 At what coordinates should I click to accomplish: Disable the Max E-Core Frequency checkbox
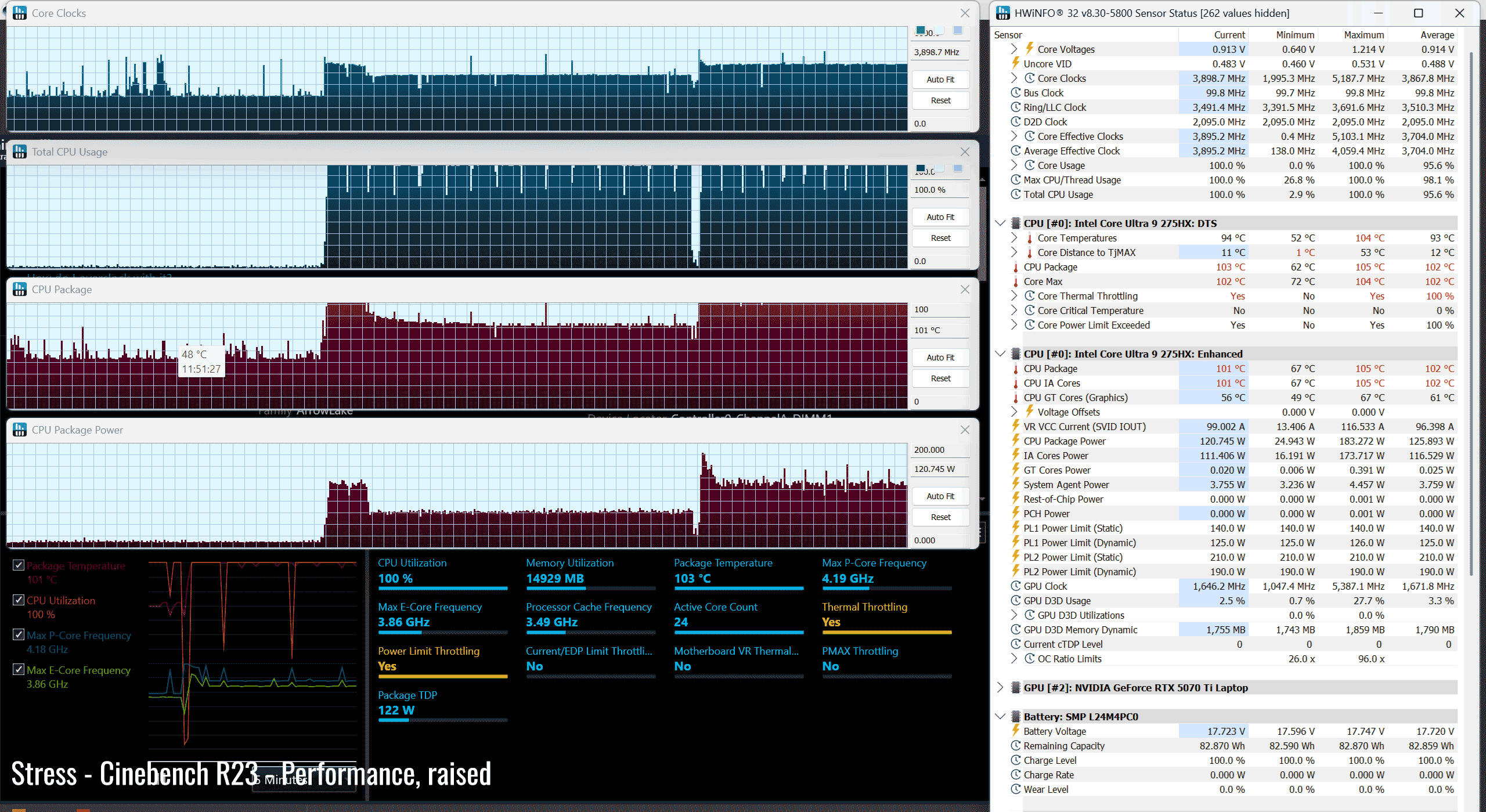point(19,670)
